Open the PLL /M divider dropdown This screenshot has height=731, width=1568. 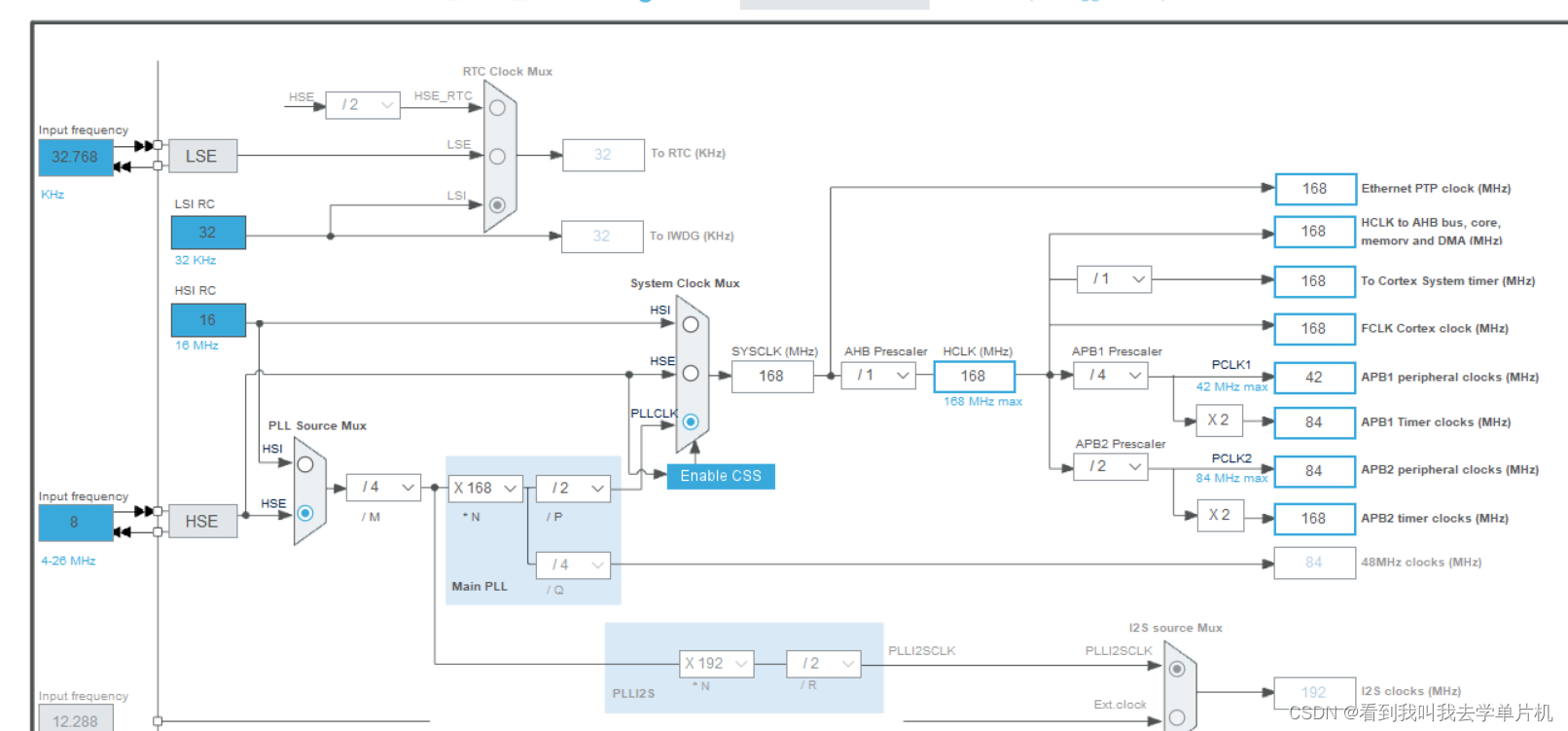coord(383,488)
